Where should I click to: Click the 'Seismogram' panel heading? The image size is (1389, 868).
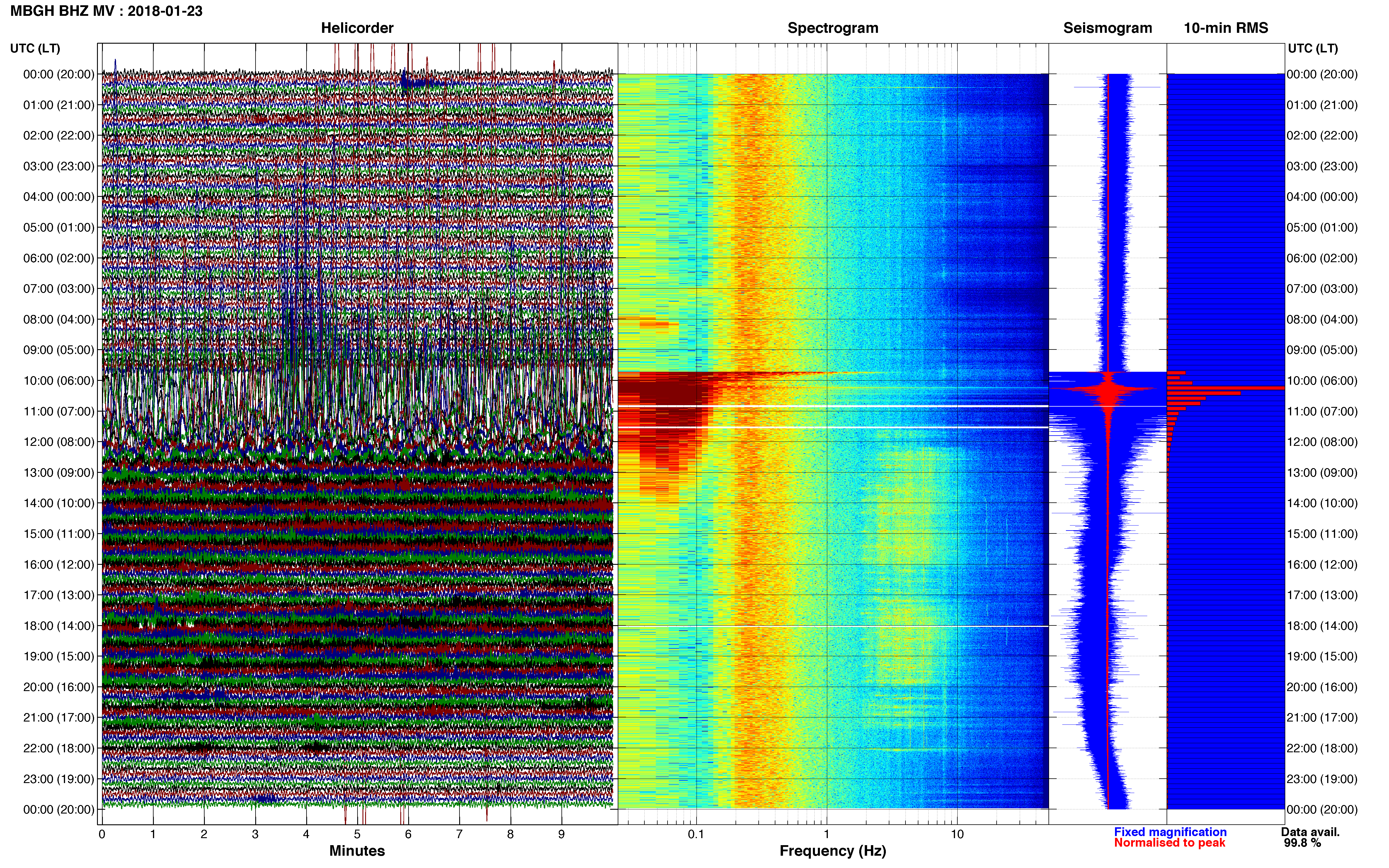click(1108, 28)
